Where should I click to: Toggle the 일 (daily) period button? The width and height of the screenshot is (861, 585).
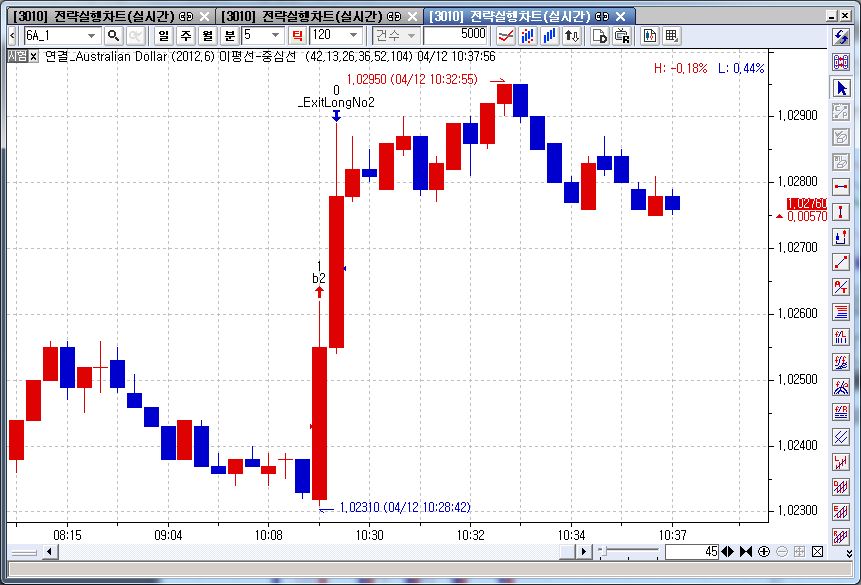pyautogui.click(x=163, y=35)
